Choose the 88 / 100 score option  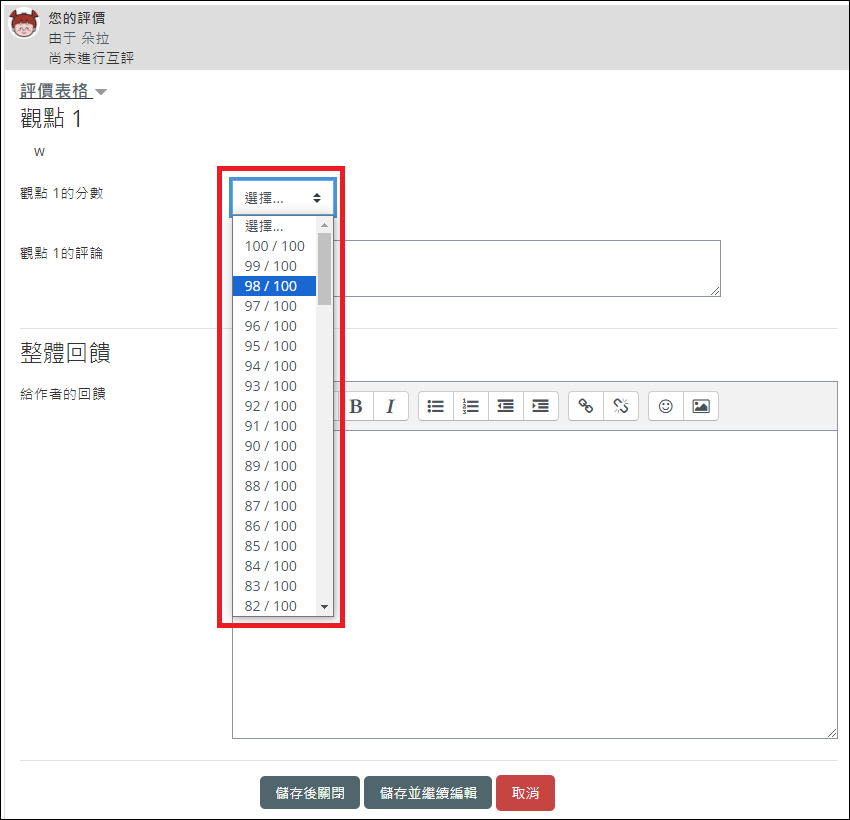[274, 487]
